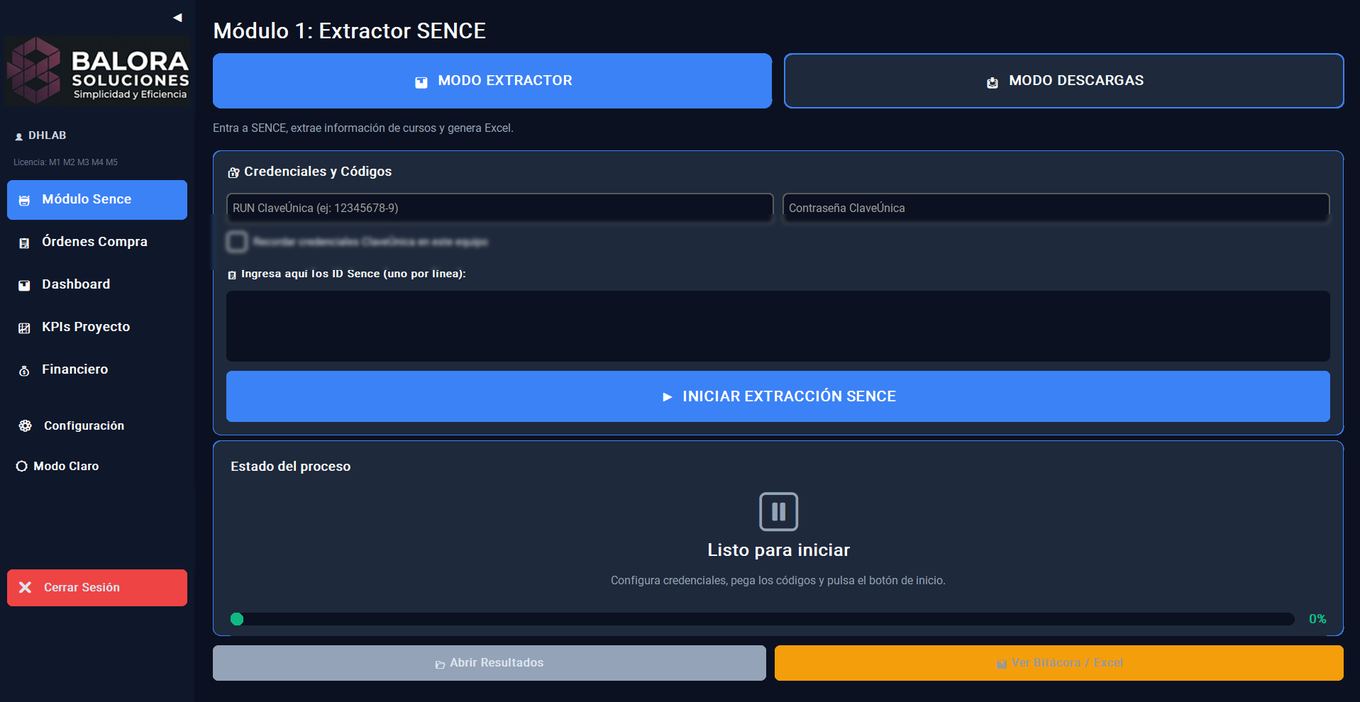
Task: Click the icon on Ver Bitácora / Excel
Action: pyautogui.click(x=1001, y=664)
